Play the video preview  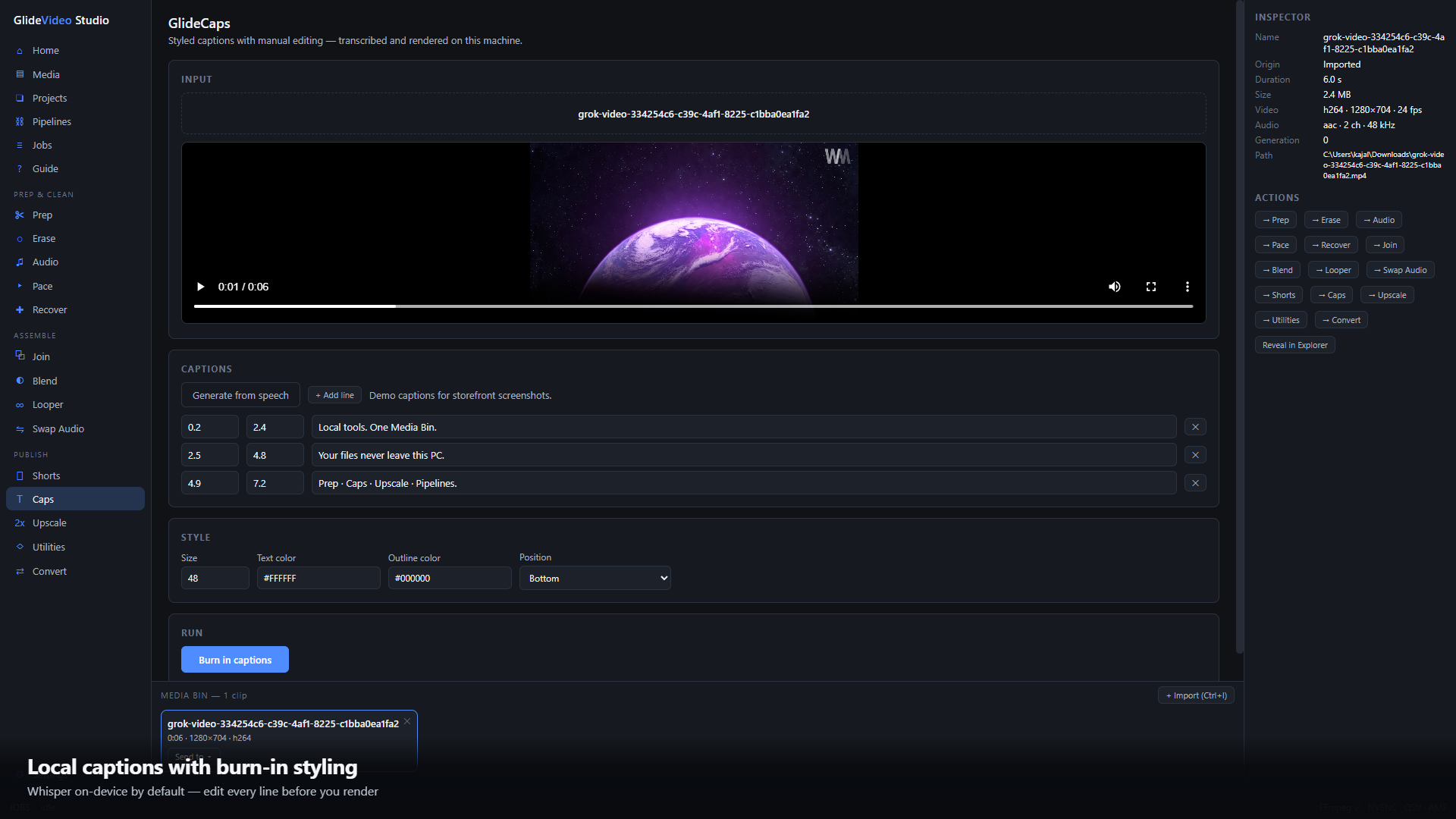coord(200,287)
